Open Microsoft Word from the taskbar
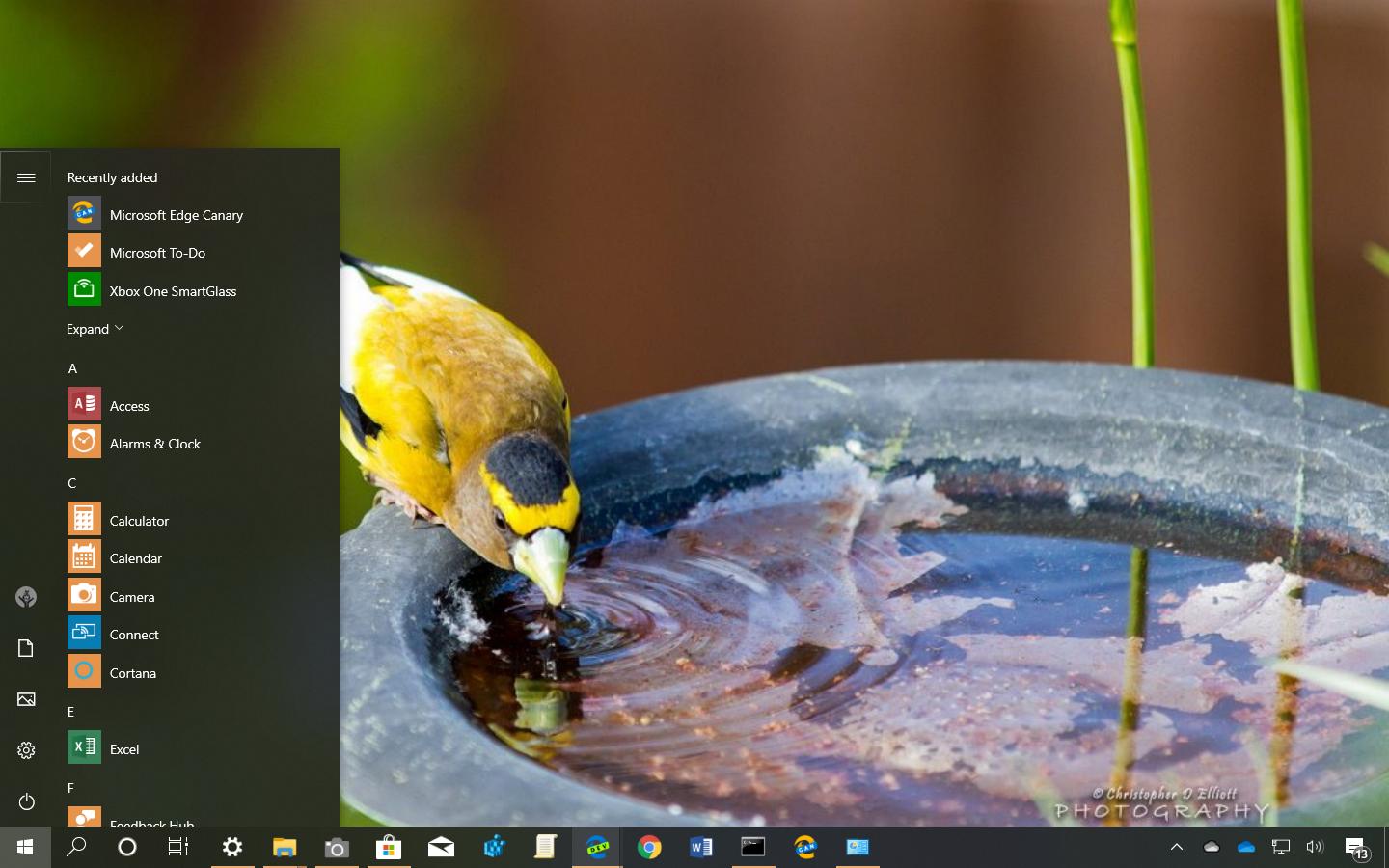 coord(700,847)
